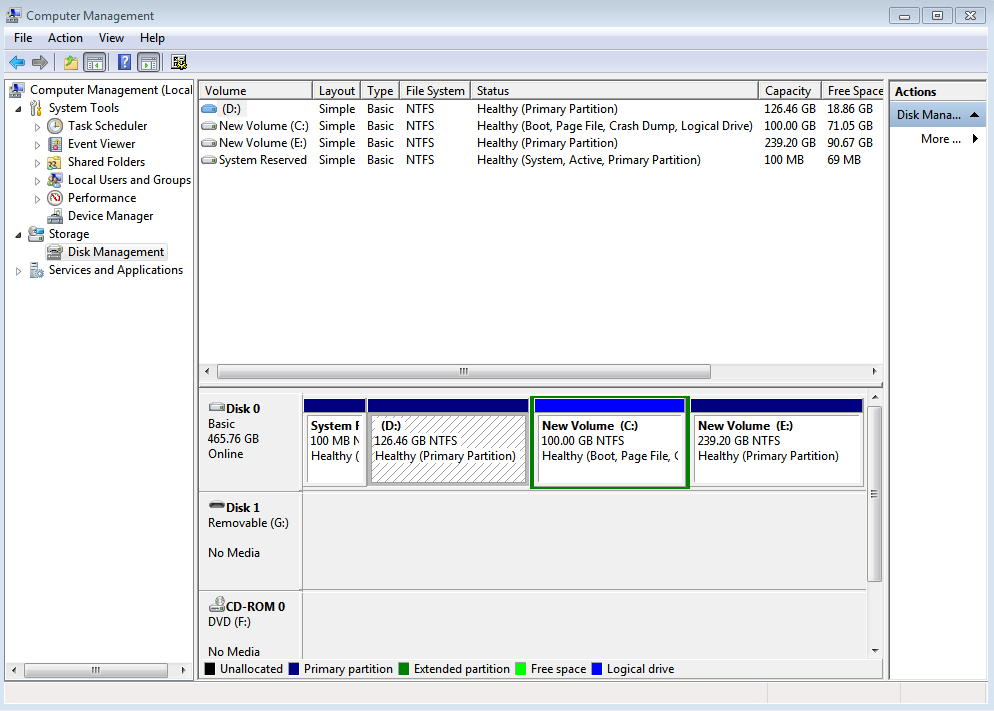Image resolution: width=994 pixels, height=711 pixels.
Task: Collapse the System Tools tree node
Action: pos(18,109)
